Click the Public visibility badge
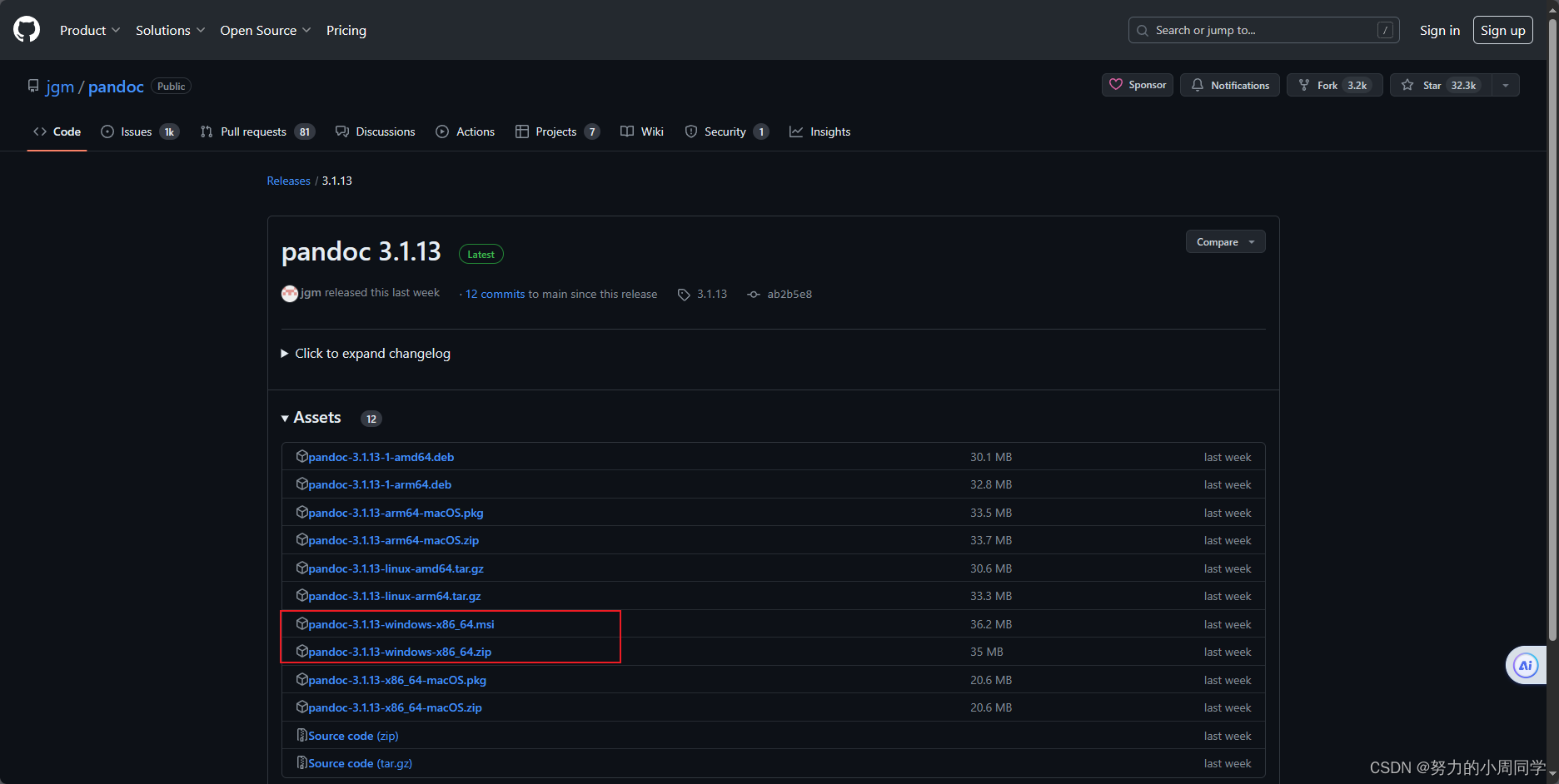The width and height of the screenshot is (1559, 784). (171, 87)
